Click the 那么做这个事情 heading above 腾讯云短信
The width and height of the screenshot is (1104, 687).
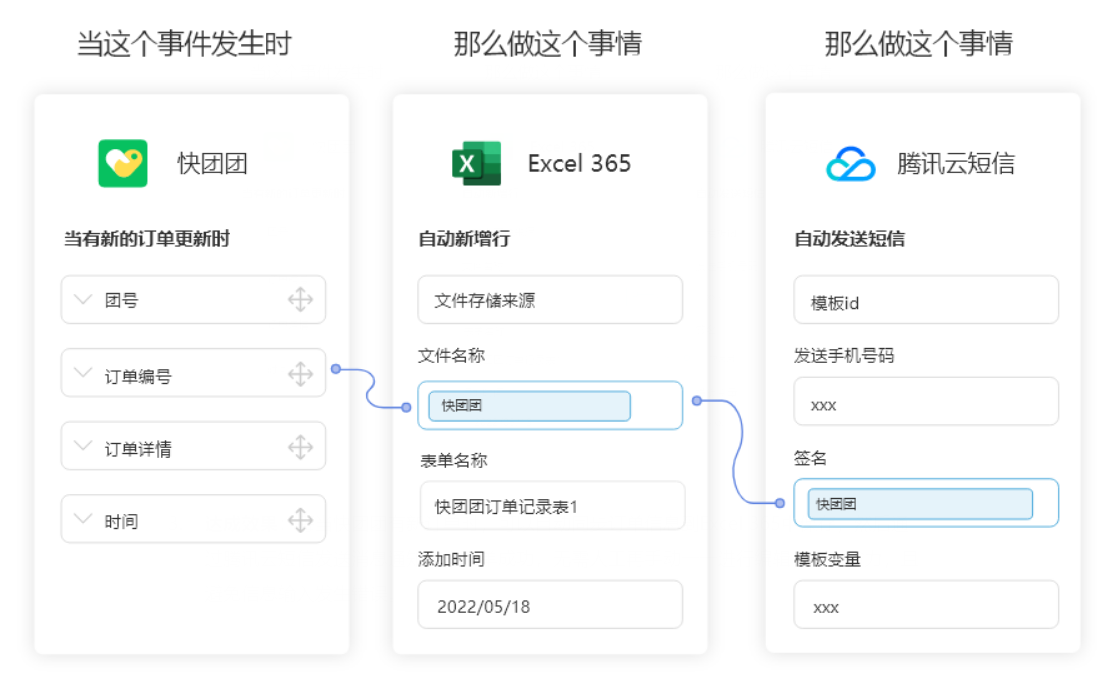pyautogui.click(x=919, y=44)
